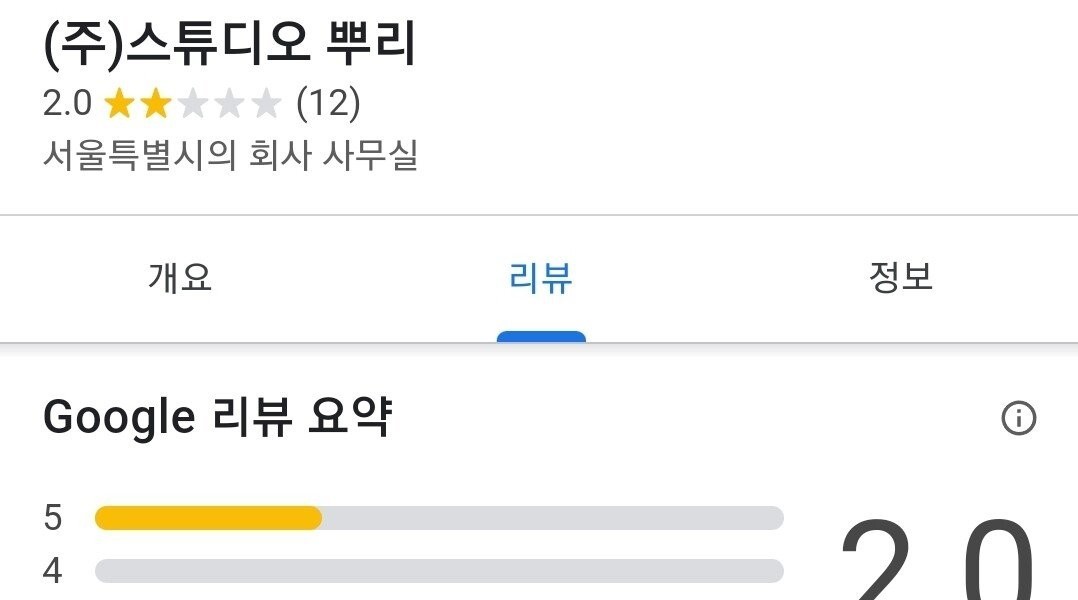The height and width of the screenshot is (600, 1078).
Task: Open the (12) review count link
Action: click(328, 103)
